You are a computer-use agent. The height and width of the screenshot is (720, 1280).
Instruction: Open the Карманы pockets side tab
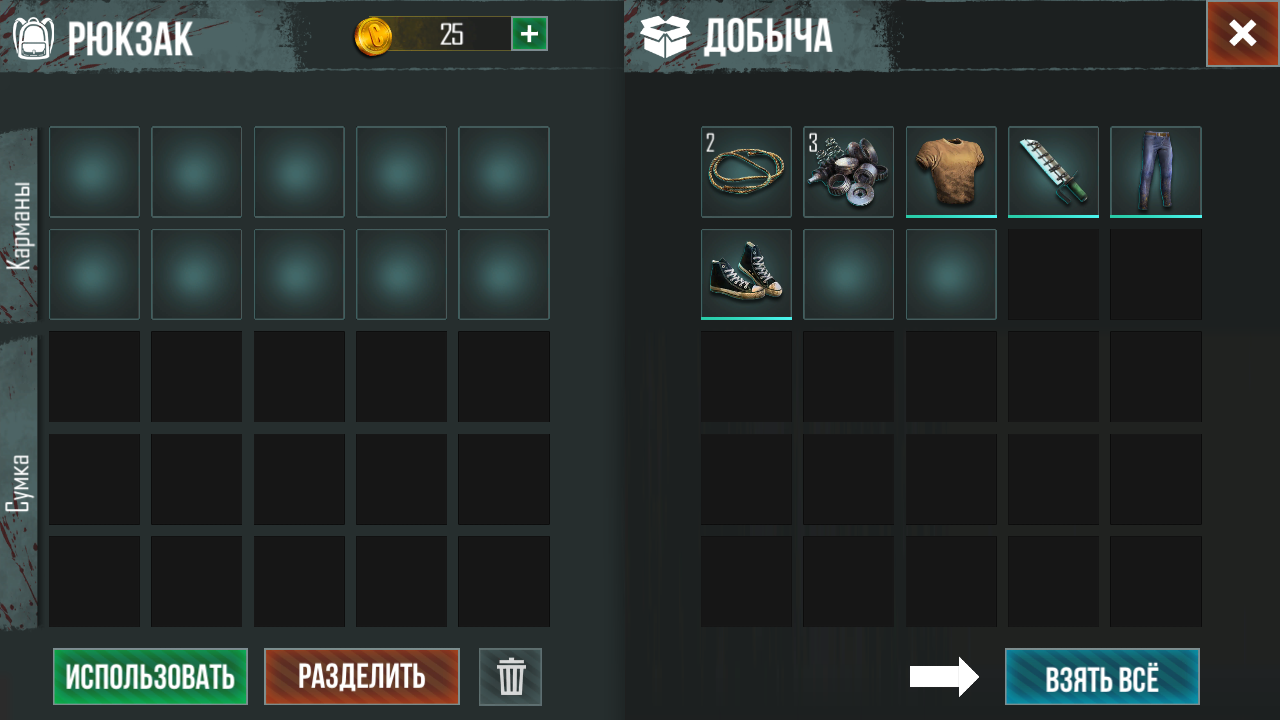coord(19,225)
